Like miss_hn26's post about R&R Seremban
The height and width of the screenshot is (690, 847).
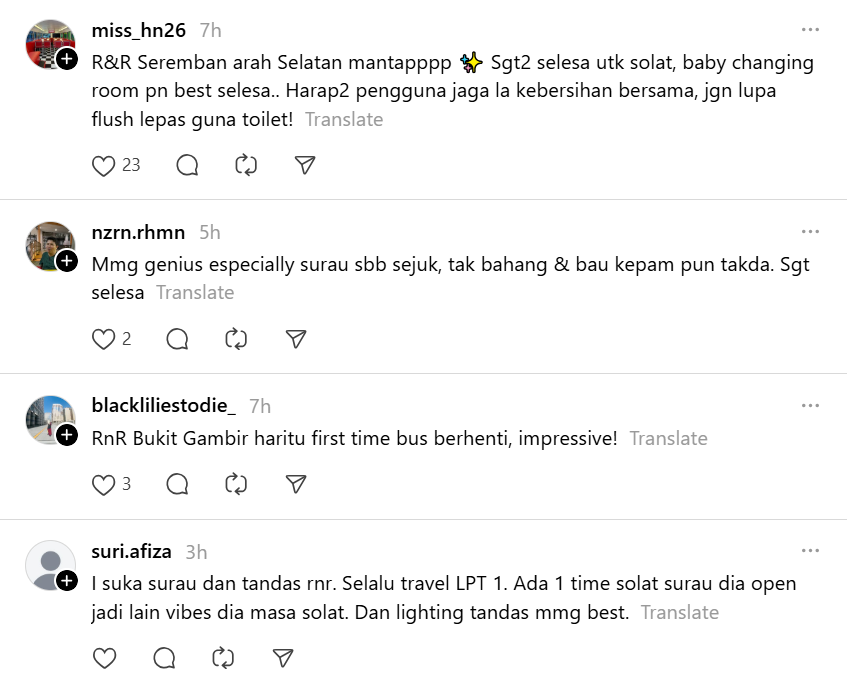tap(104, 166)
